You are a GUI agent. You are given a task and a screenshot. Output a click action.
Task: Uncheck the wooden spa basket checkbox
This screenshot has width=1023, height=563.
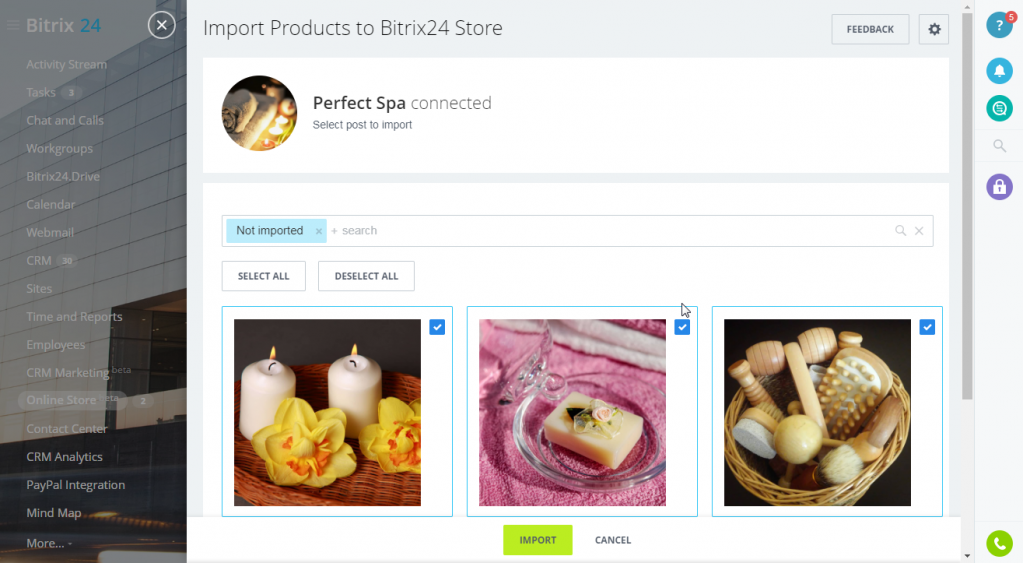point(927,327)
